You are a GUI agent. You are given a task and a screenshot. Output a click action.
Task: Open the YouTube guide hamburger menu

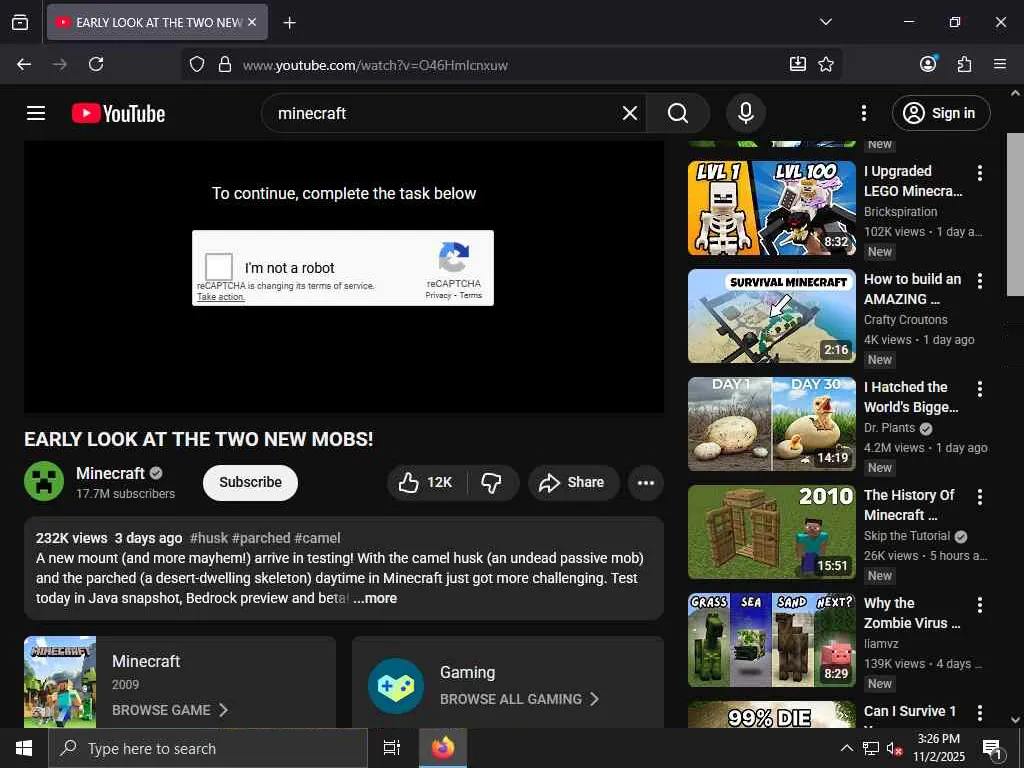click(36, 113)
